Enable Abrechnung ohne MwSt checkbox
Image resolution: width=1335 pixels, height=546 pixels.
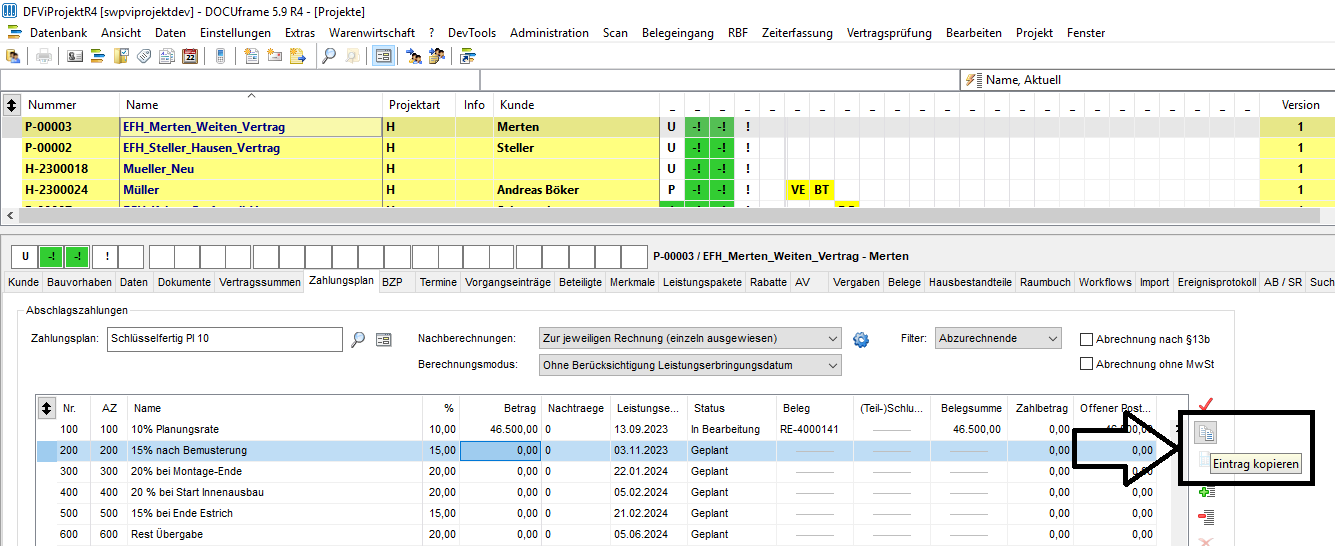point(1086,364)
